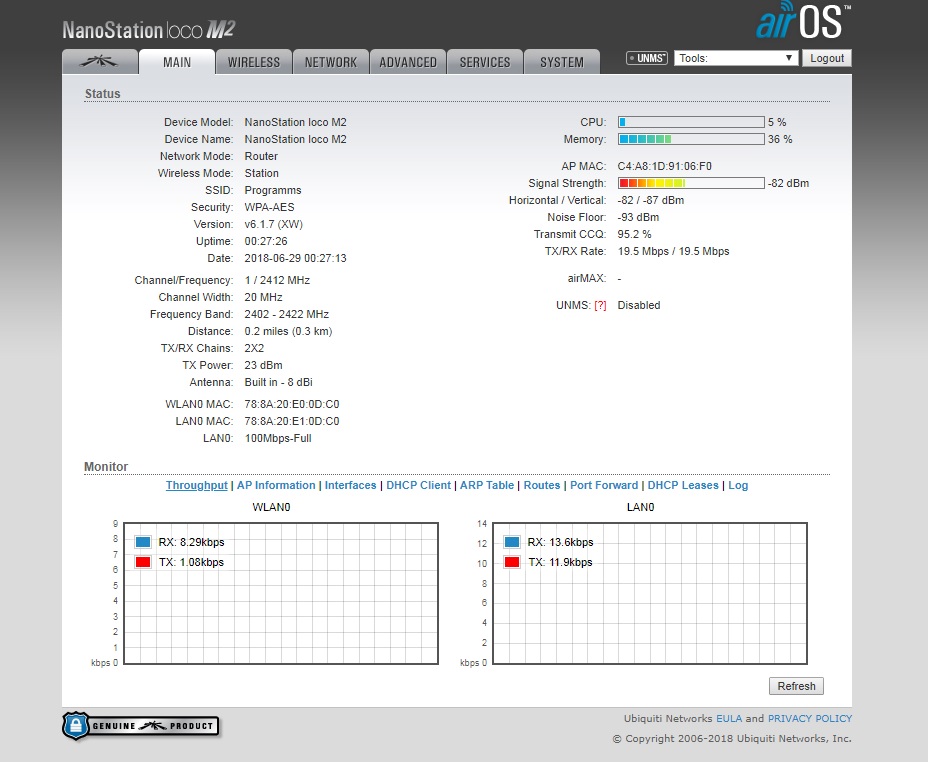Viewport: 928px width, 762px height.
Task: Click the Noise Floor value -93 dBm
Action: (638, 217)
